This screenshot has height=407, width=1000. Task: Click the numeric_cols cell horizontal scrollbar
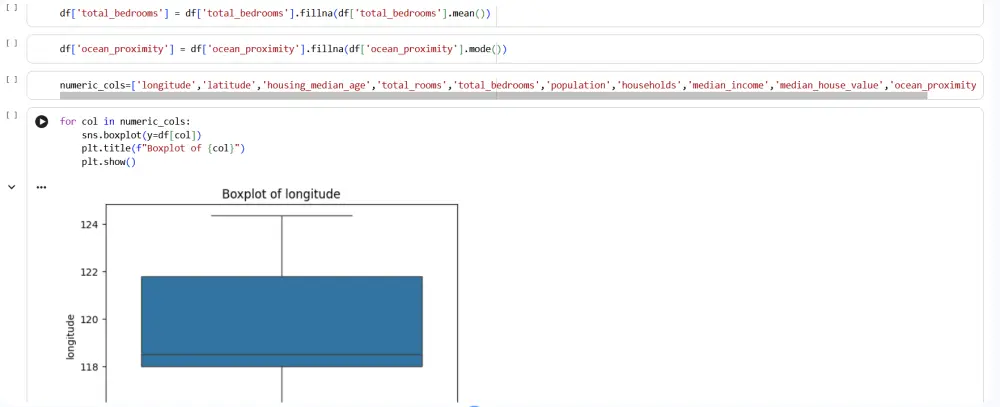pos(493,96)
